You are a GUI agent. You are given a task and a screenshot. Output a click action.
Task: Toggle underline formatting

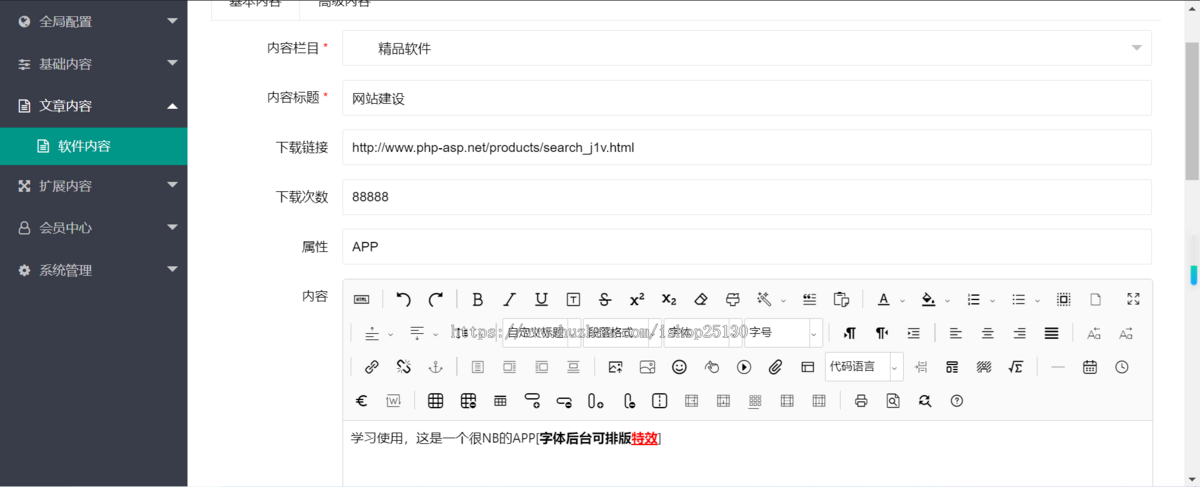pos(541,299)
